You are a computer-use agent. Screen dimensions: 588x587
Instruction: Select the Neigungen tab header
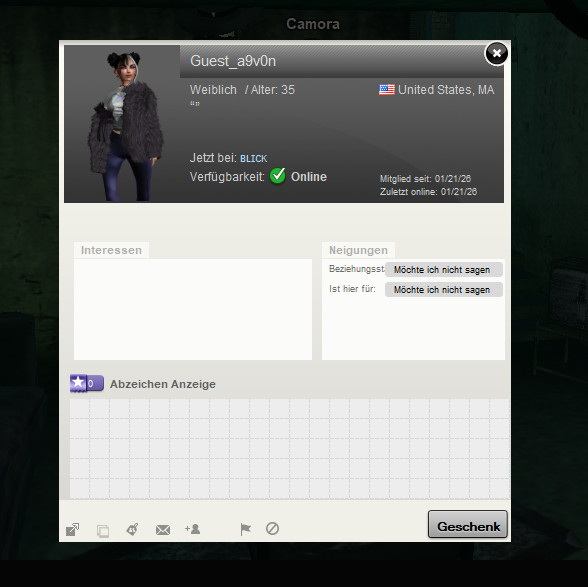point(358,250)
